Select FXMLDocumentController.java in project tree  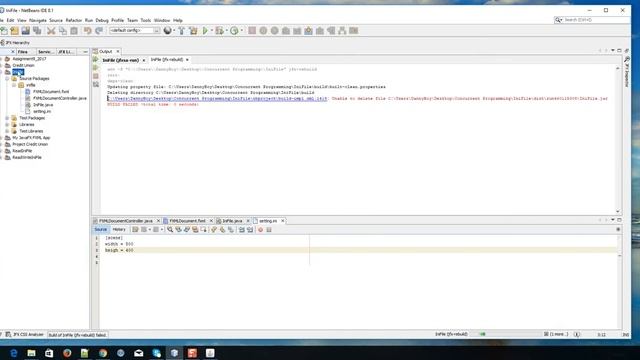tap(60, 98)
